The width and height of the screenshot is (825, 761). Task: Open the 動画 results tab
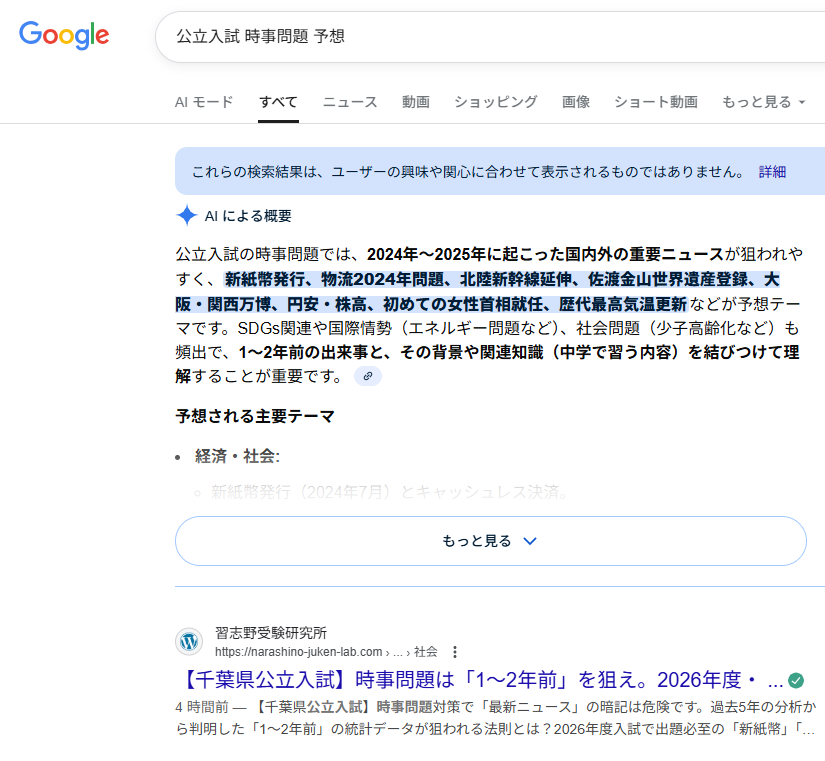coord(416,102)
